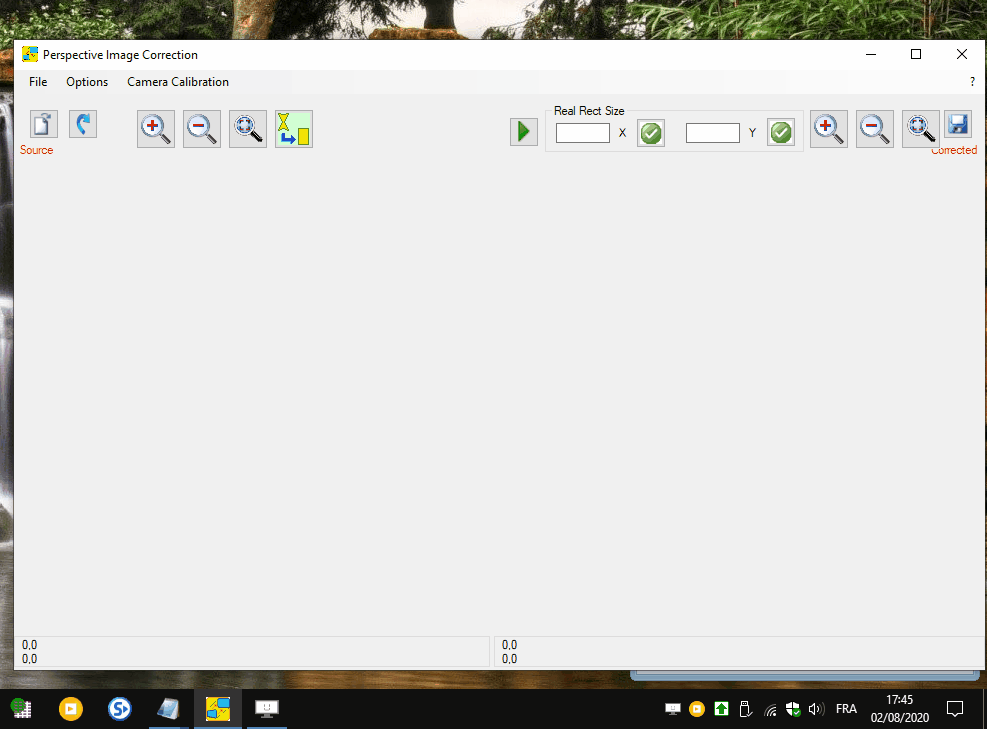The height and width of the screenshot is (729, 987).
Task: Click the question mark help item
Action: (x=972, y=82)
